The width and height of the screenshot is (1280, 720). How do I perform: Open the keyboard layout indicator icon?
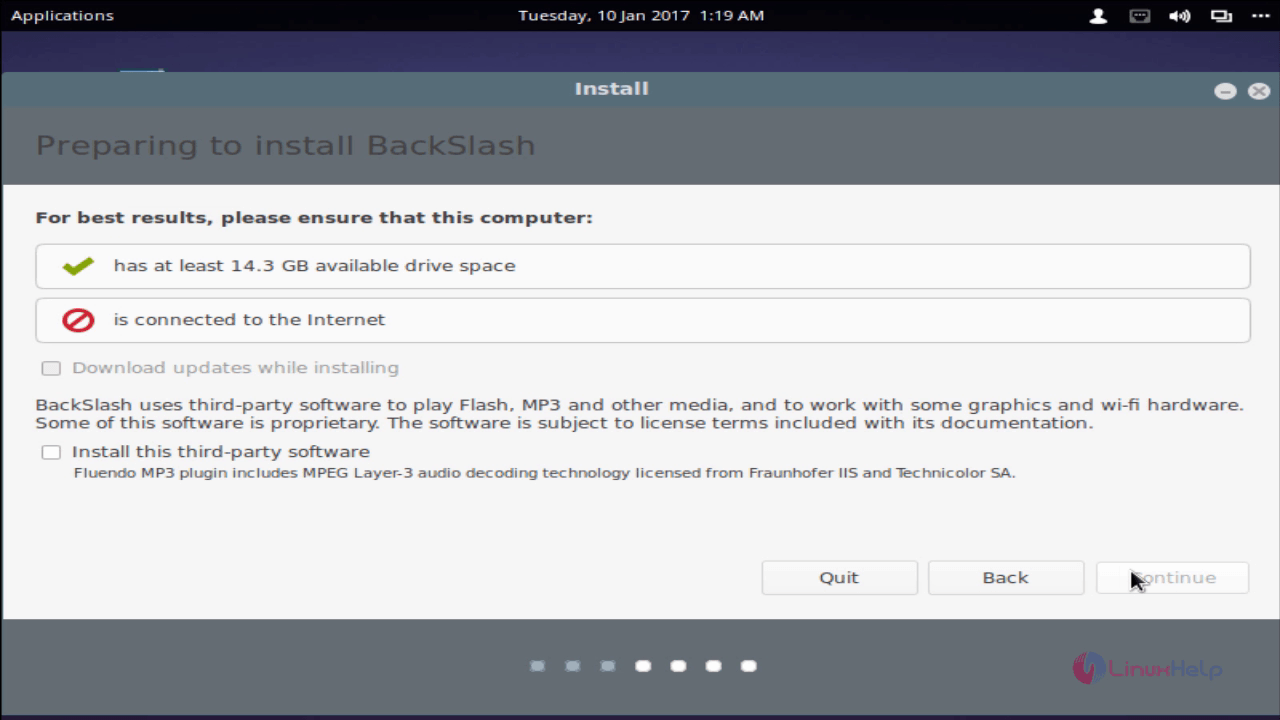(1140, 15)
